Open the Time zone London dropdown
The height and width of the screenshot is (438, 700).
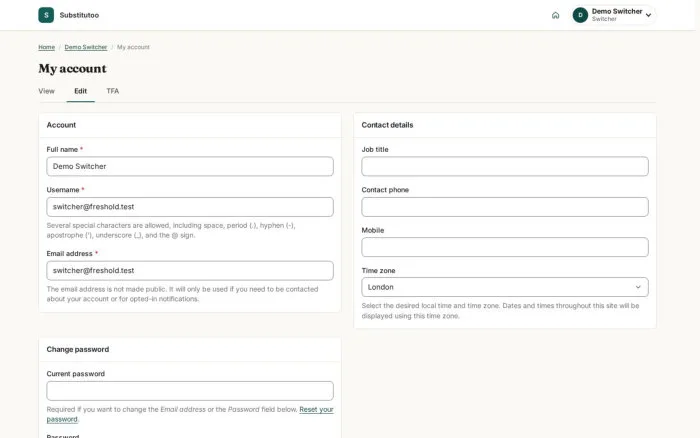[x=505, y=287]
